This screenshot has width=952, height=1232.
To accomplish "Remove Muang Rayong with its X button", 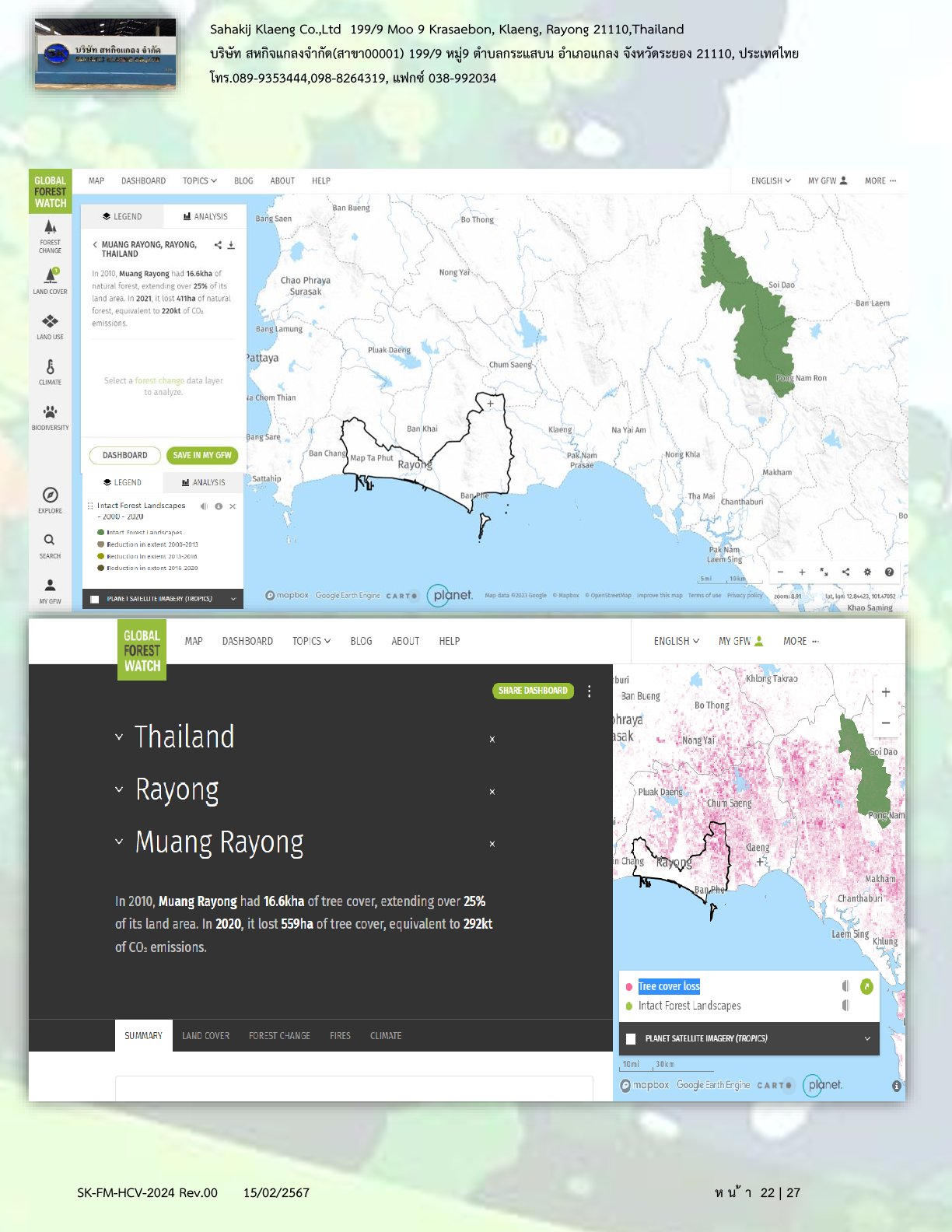I will [492, 844].
